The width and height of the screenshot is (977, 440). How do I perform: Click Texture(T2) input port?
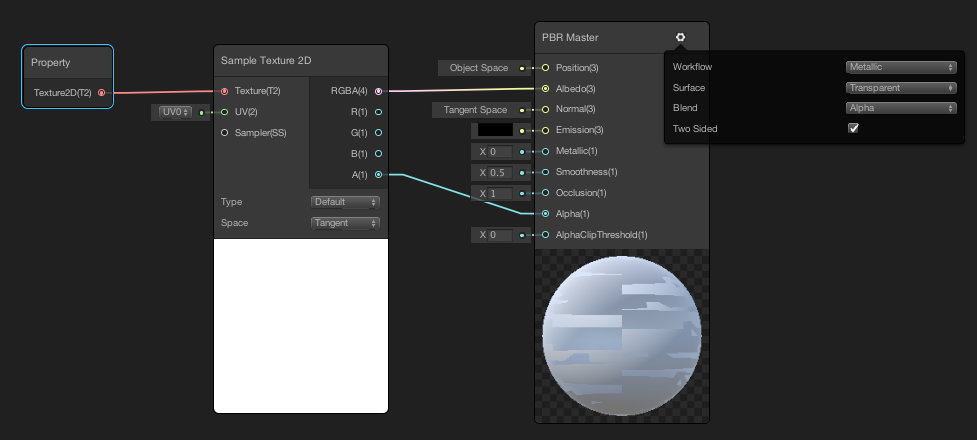click(224, 91)
